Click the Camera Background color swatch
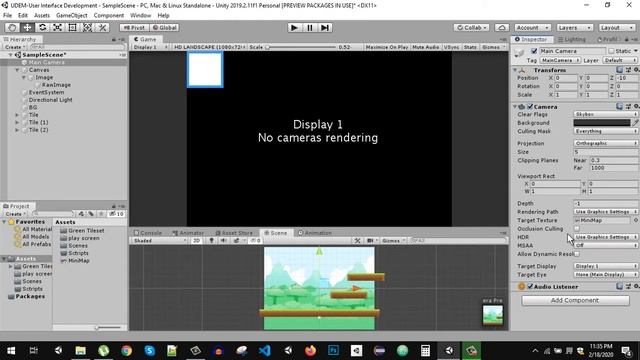The height and width of the screenshot is (360, 640). [x=602, y=122]
